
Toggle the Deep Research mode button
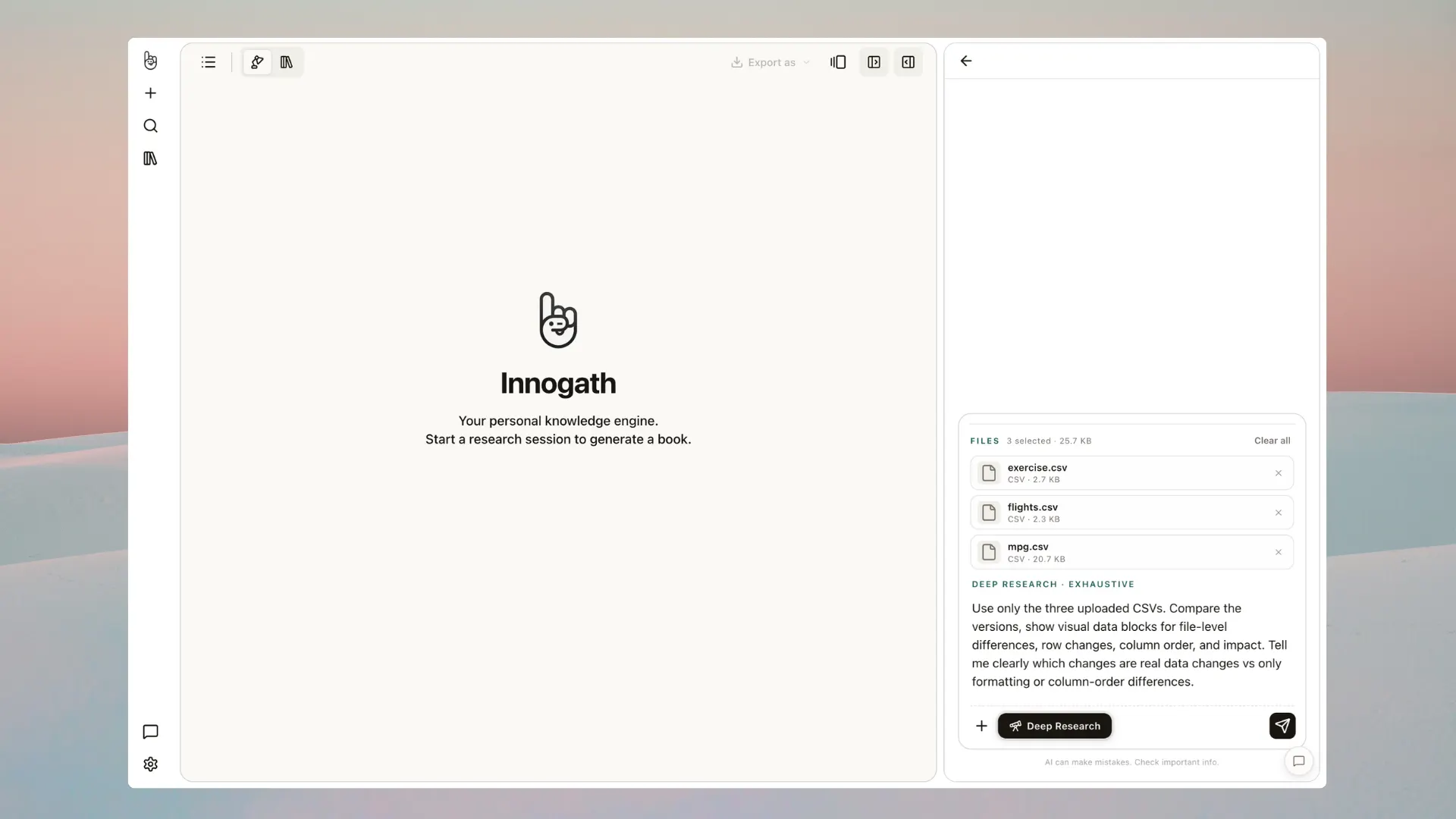[1054, 726]
